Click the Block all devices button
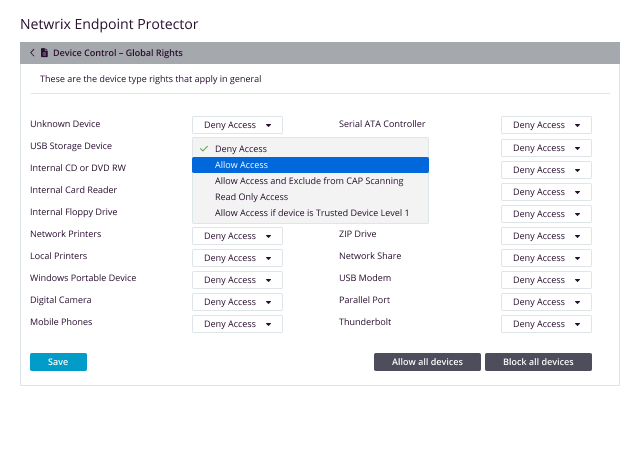This screenshot has width=640, height=450. coord(538,362)
